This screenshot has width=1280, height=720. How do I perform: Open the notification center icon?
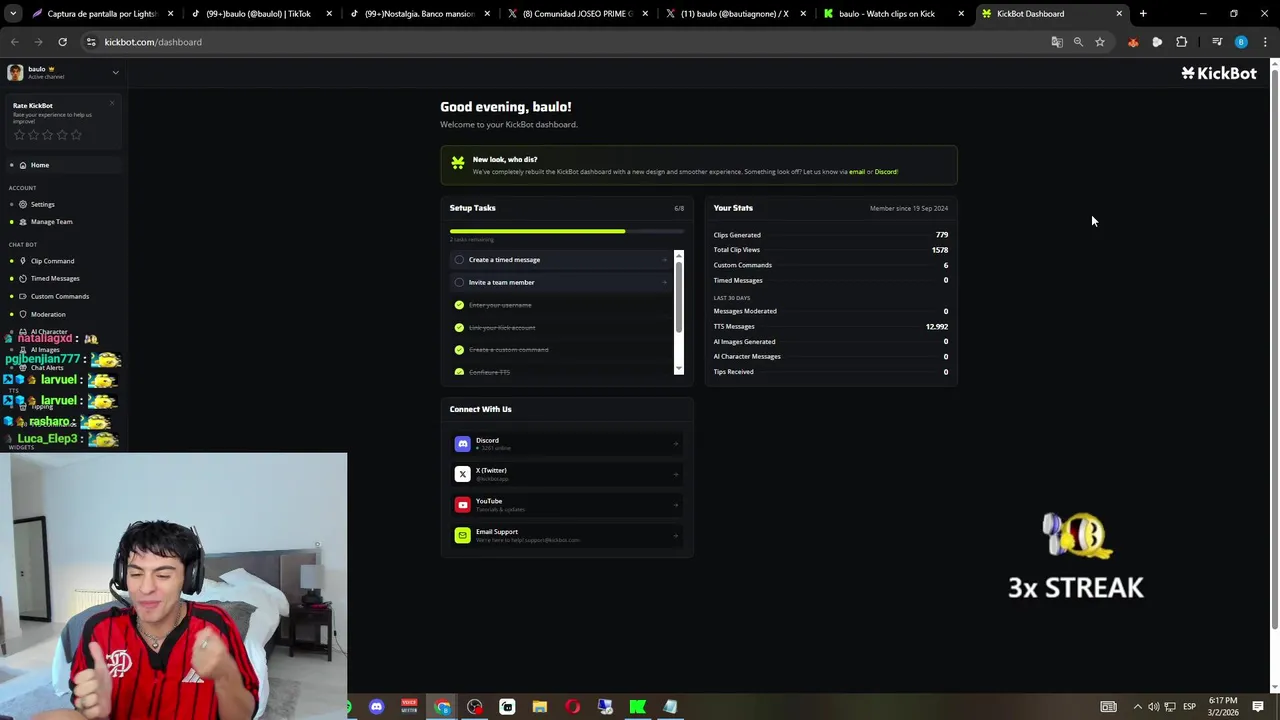coord(1258,707)
